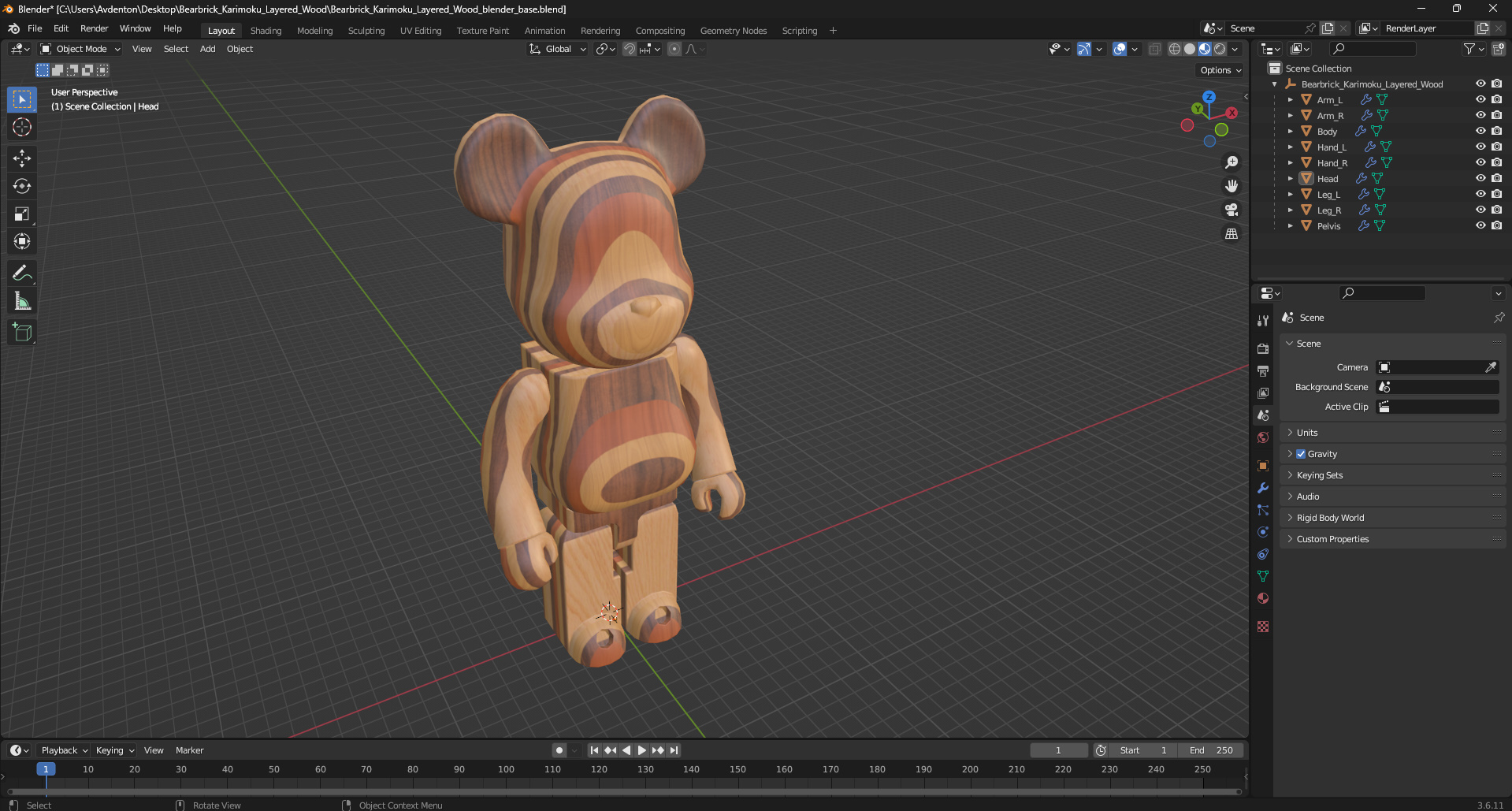The width and height of the screenshot is (1512, 811).
Task: Activate the Transform tool
Action: pyautogui.click(x=22, y=241)
